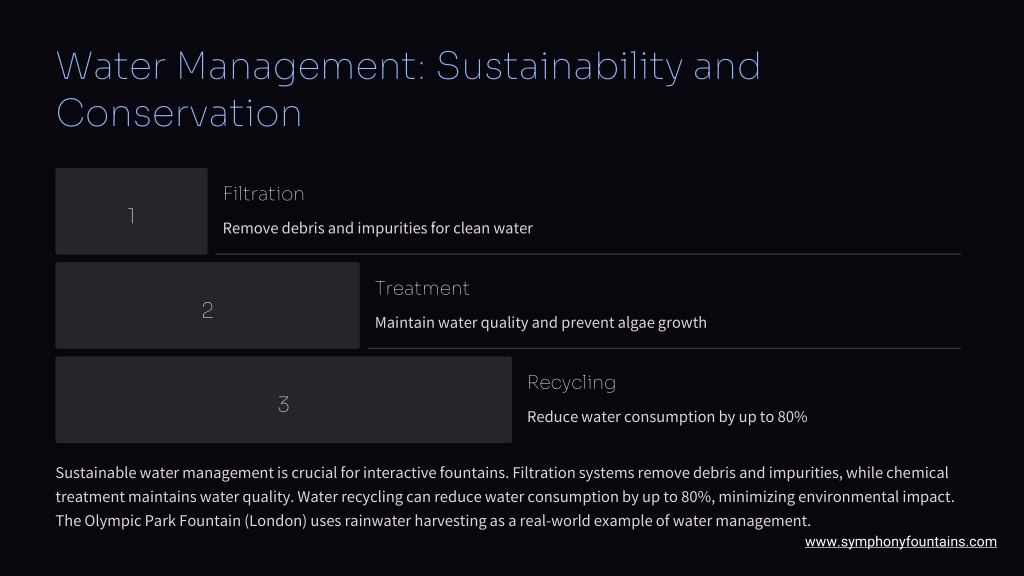
Task: Select the 'Reduce water consumption' description under Recycling
Action: [x=667, y=417]
